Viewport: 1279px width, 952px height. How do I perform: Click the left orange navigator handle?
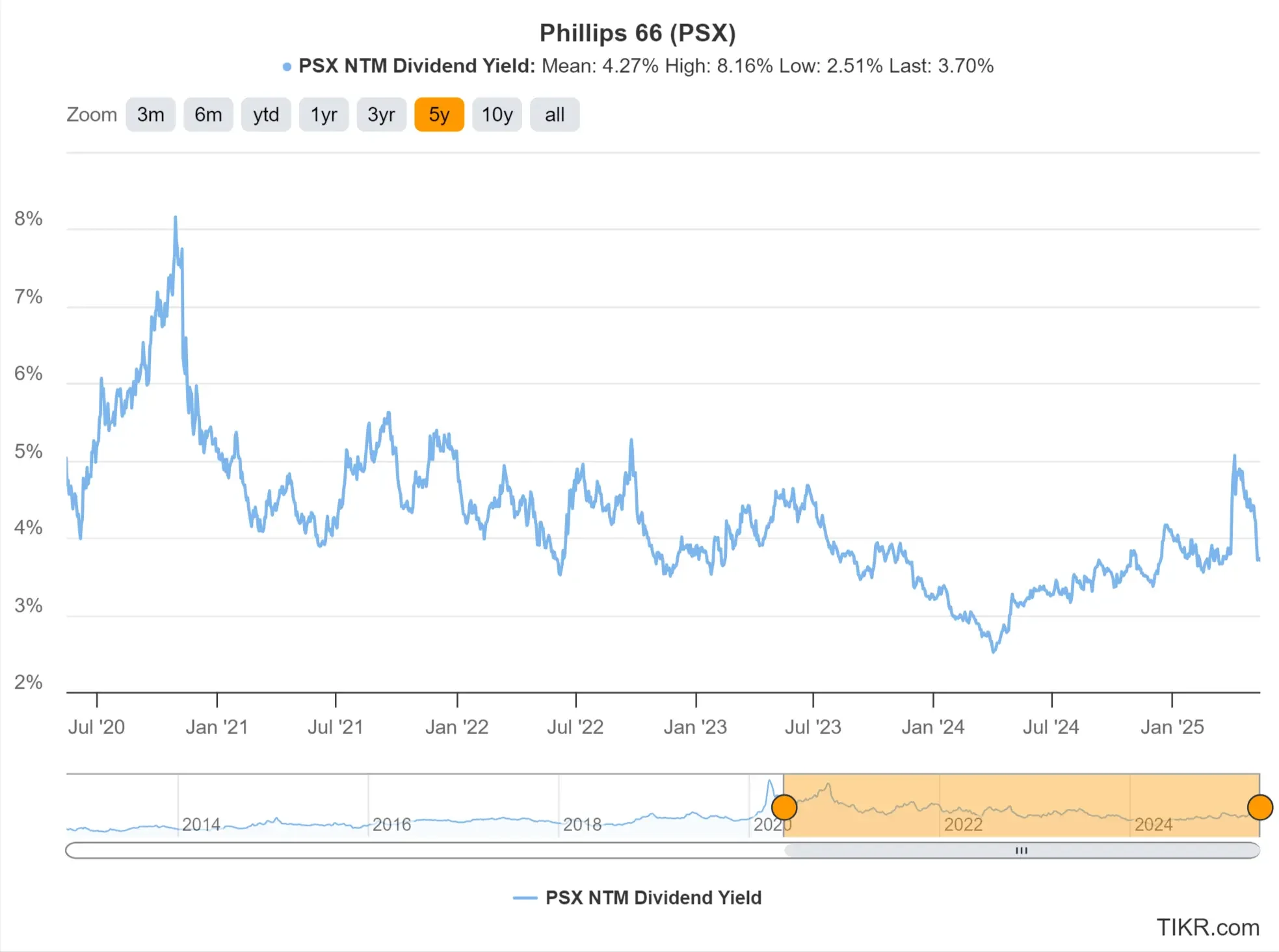784,808
